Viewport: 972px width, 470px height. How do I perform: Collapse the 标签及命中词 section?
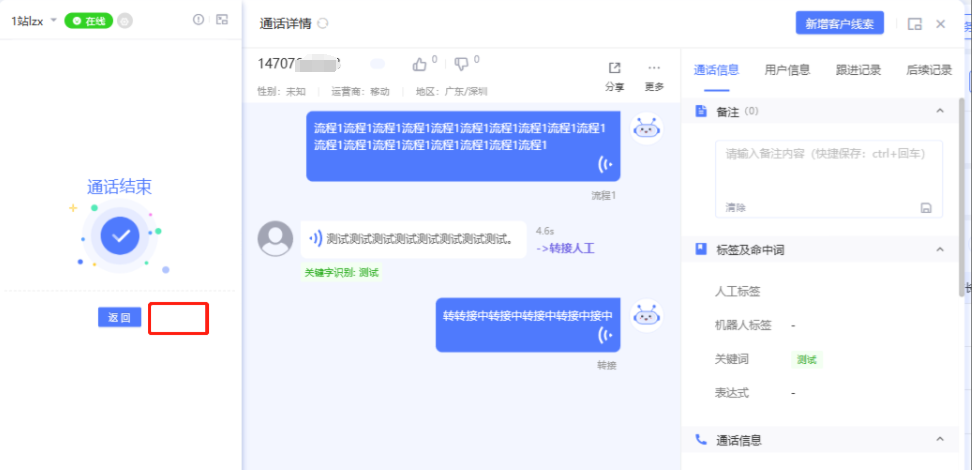pyautogui.click(x=939, y=249)
